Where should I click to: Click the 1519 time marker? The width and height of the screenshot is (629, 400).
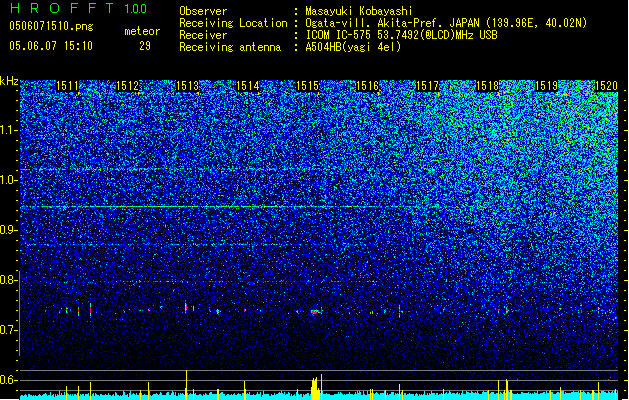pos(547,86)
